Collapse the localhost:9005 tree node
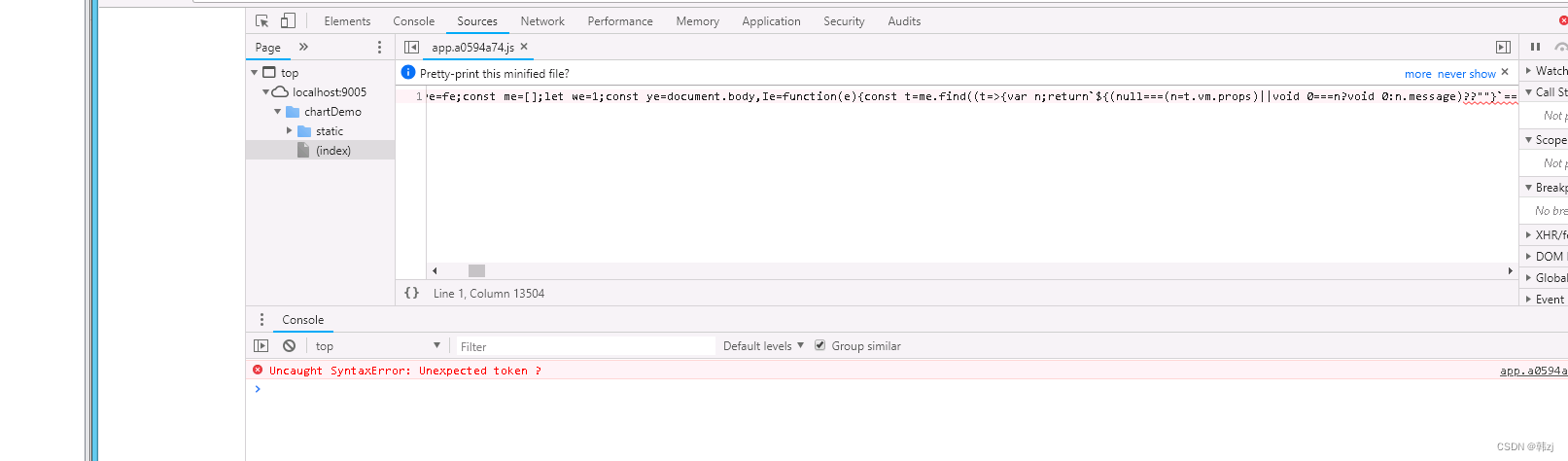The width and height of the screenshot is (1568, 461). [x=266, y=91]
